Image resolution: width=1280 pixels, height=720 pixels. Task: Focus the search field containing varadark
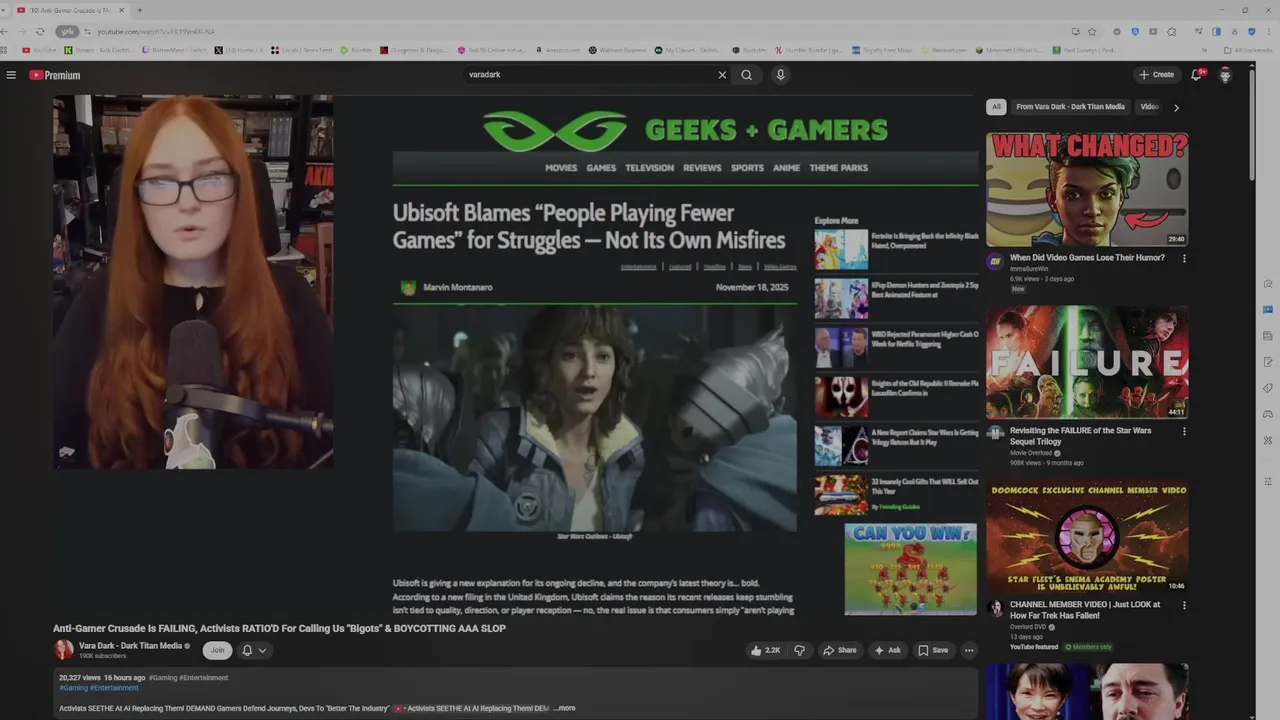590,75
